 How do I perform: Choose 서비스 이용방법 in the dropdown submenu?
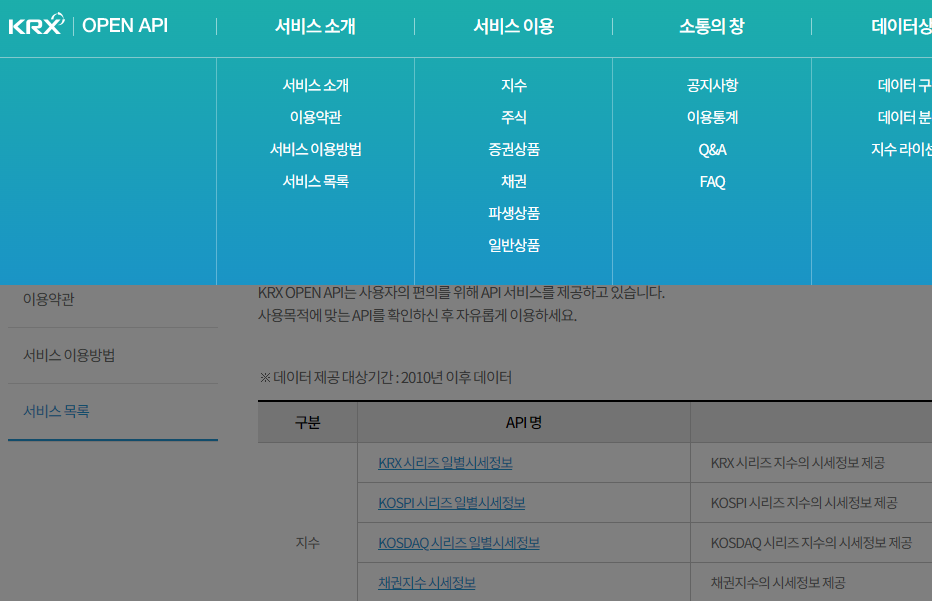pos(316,149)
